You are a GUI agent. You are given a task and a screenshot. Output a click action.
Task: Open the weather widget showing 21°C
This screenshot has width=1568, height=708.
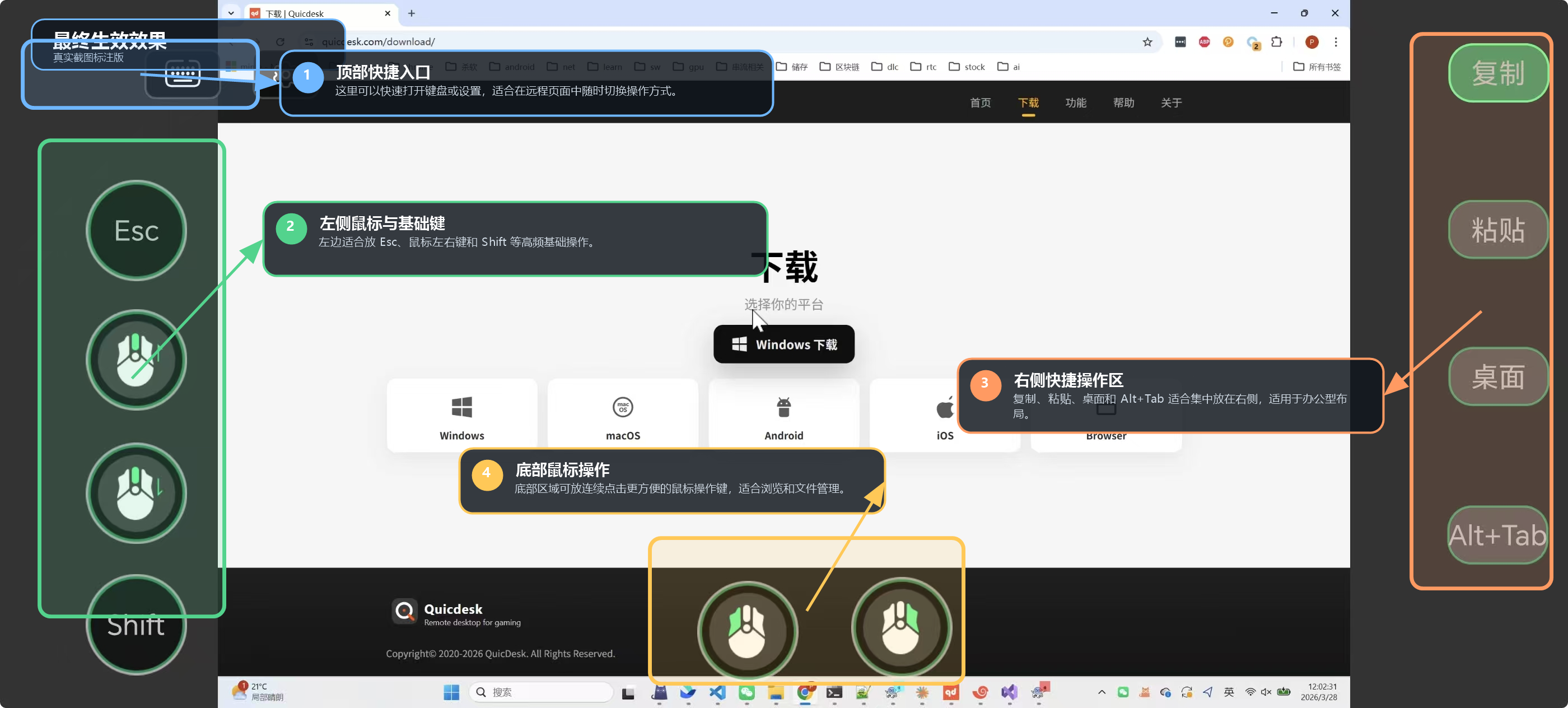[258, 692]
